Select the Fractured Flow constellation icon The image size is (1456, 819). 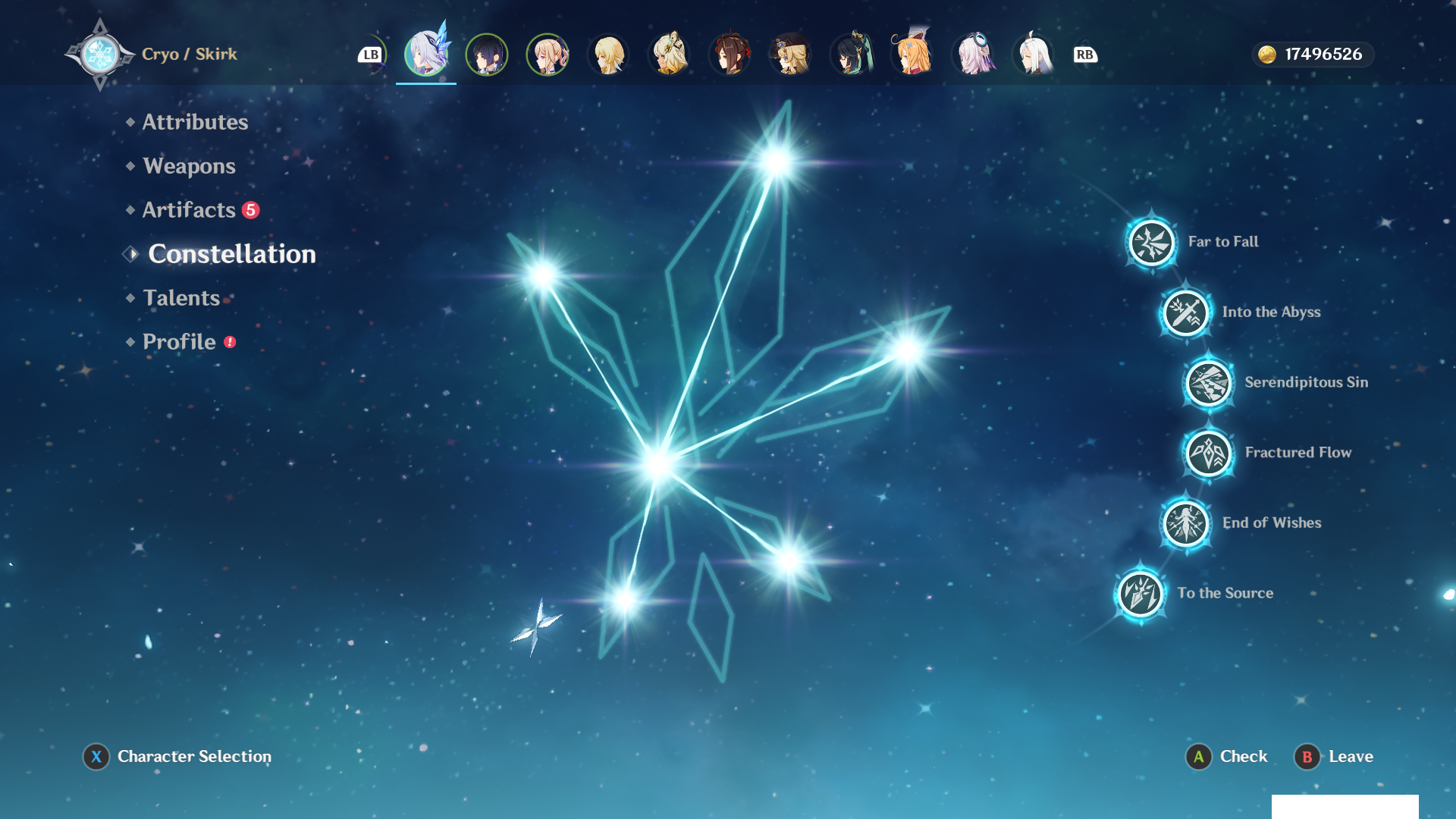pos(1208,453)
